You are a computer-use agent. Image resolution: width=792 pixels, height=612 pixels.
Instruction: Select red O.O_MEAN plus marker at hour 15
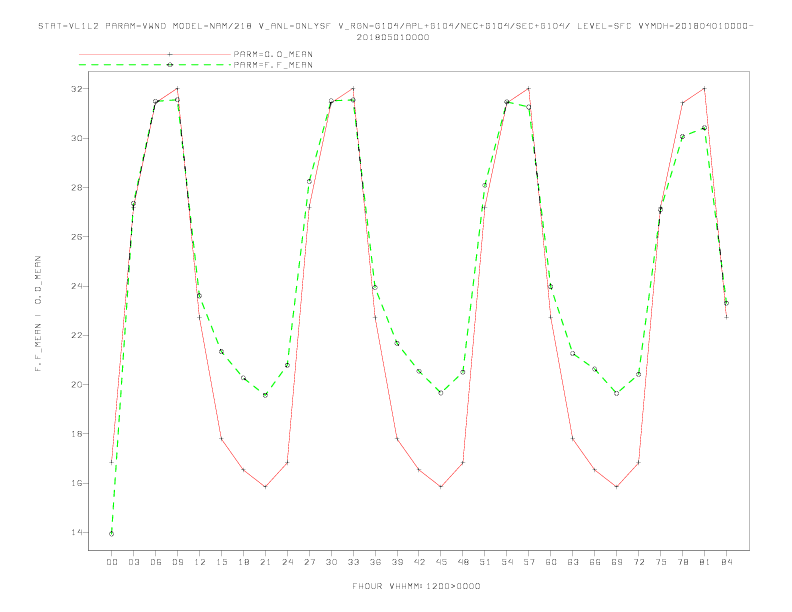(221, 439)
